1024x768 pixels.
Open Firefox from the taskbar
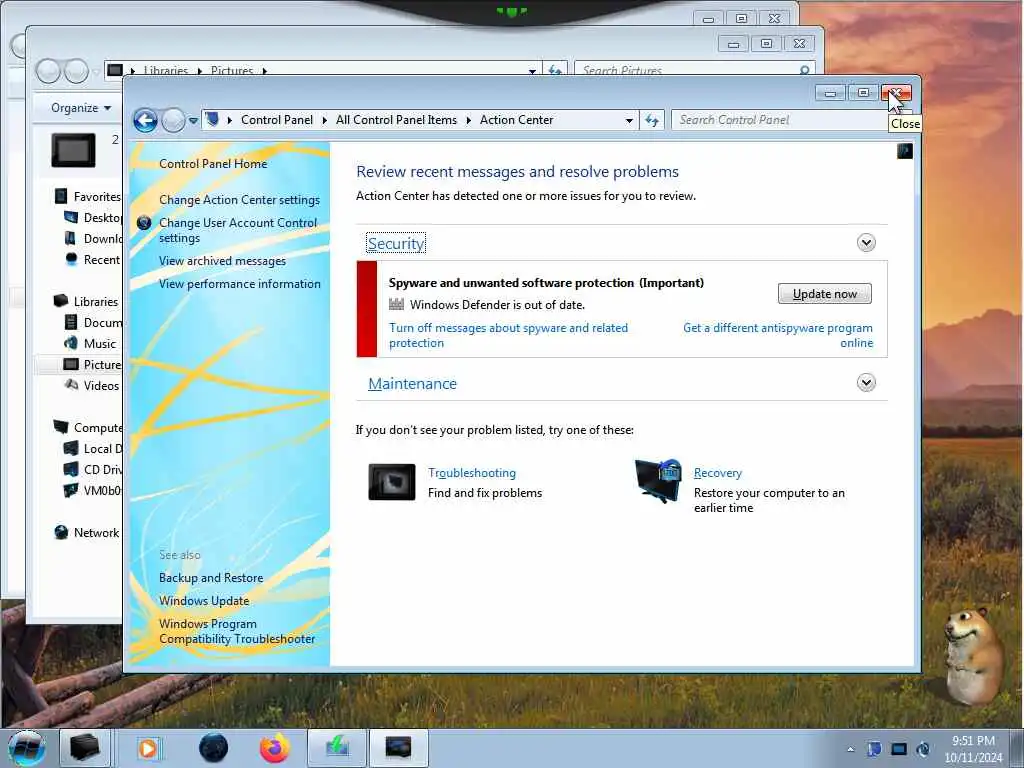[x=275, y=748]
